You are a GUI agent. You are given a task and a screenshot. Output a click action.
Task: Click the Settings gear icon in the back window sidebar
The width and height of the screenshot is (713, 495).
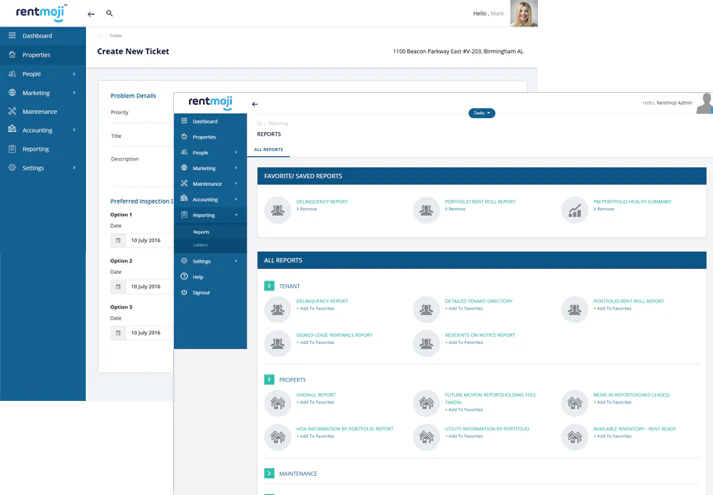point(12,167)
